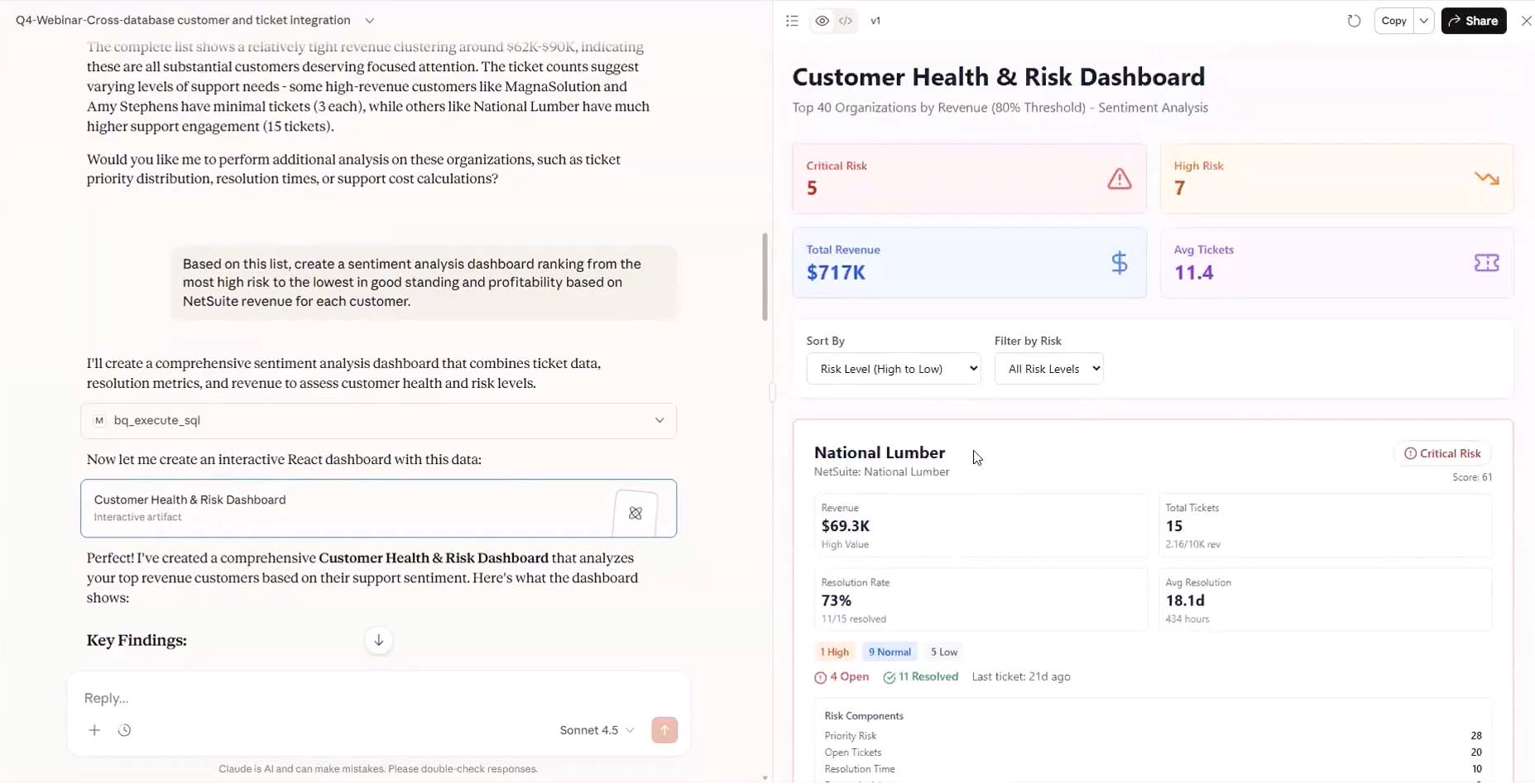This screenshot has width=1535, height=784.
Task: Open the Filter by Risk dropdown
Action: pos(1048,369)
